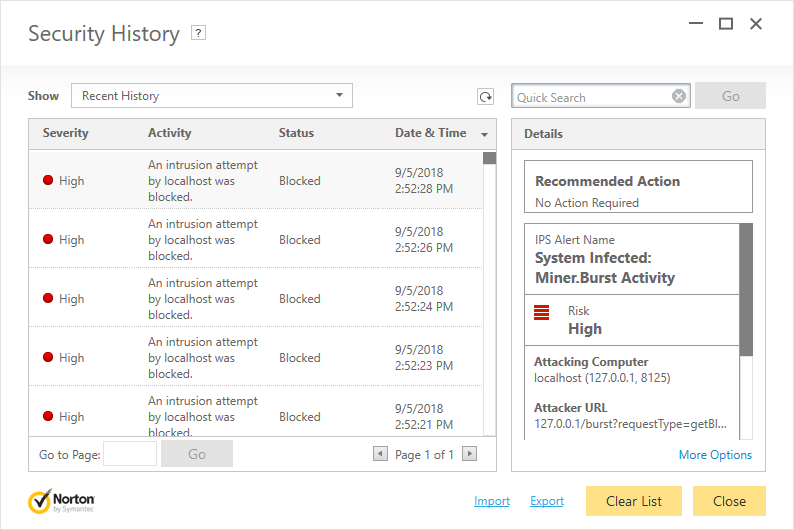The height and width of the screenshot is (530, 794).
Task: Click the Norton by Symantec logo
Action: [x=61, y=501]
